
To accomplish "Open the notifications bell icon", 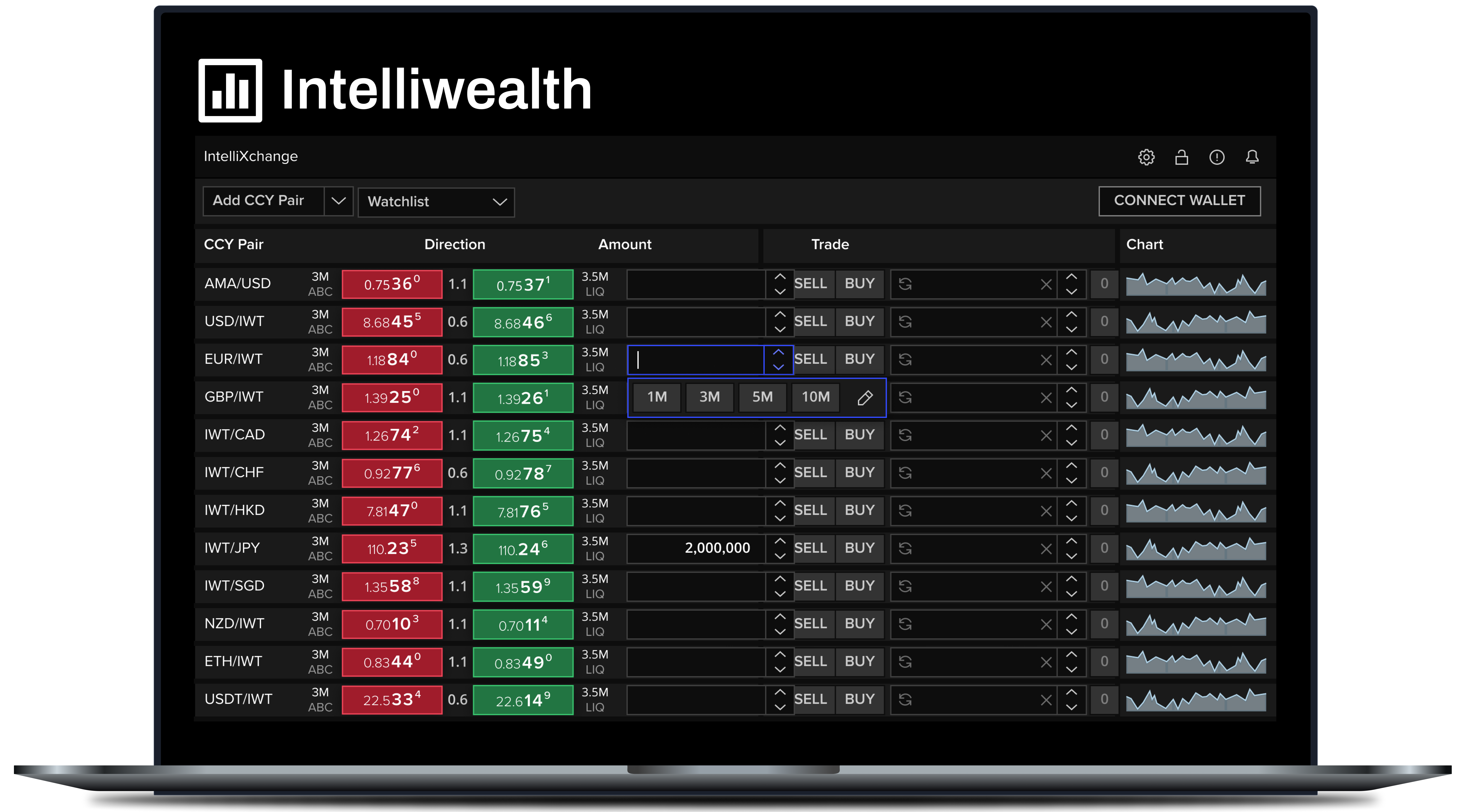I will pos(1252,157).
